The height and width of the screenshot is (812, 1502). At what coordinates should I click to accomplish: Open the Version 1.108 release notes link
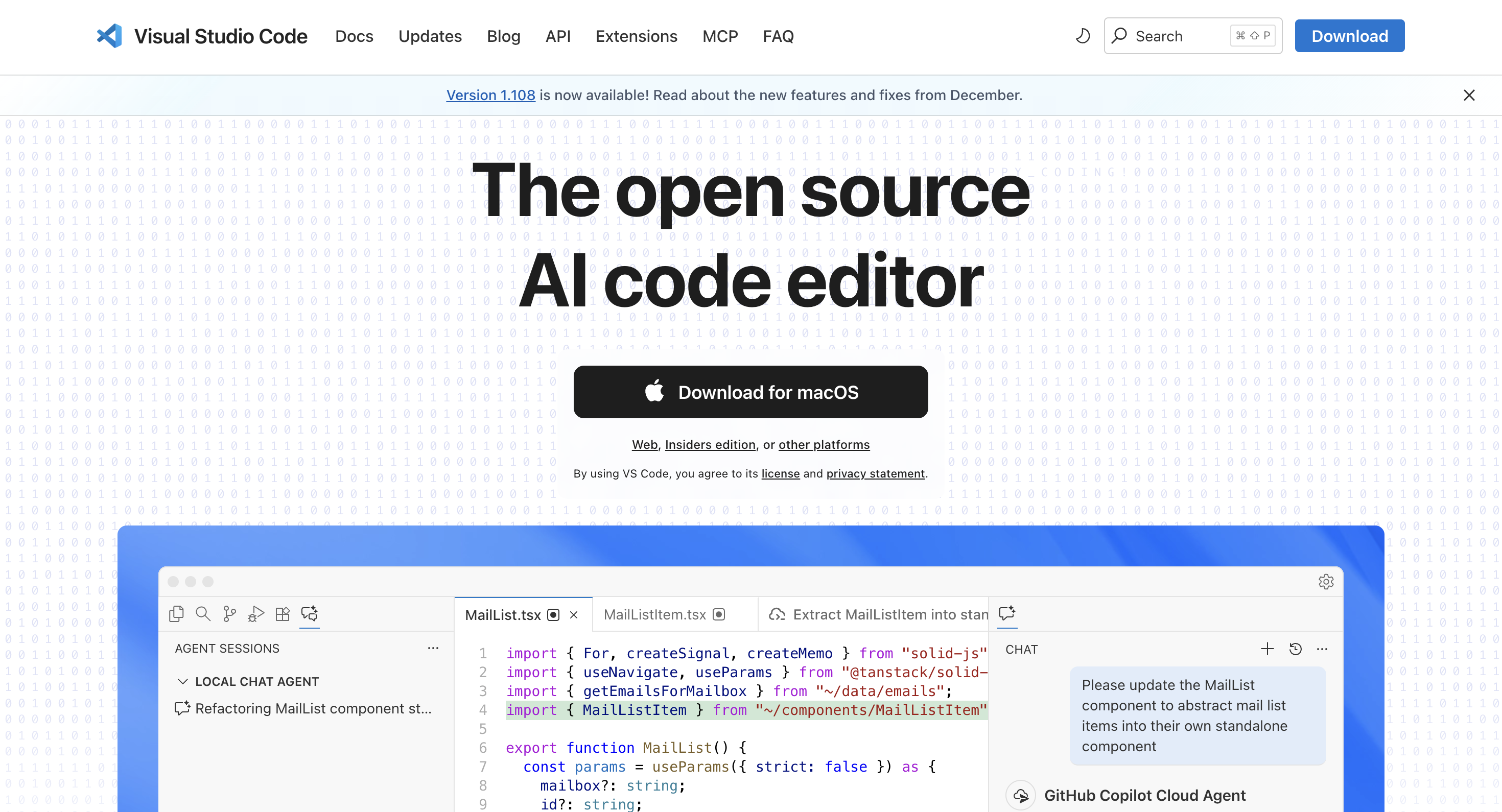pyautogui.click(x=490, y=95)
